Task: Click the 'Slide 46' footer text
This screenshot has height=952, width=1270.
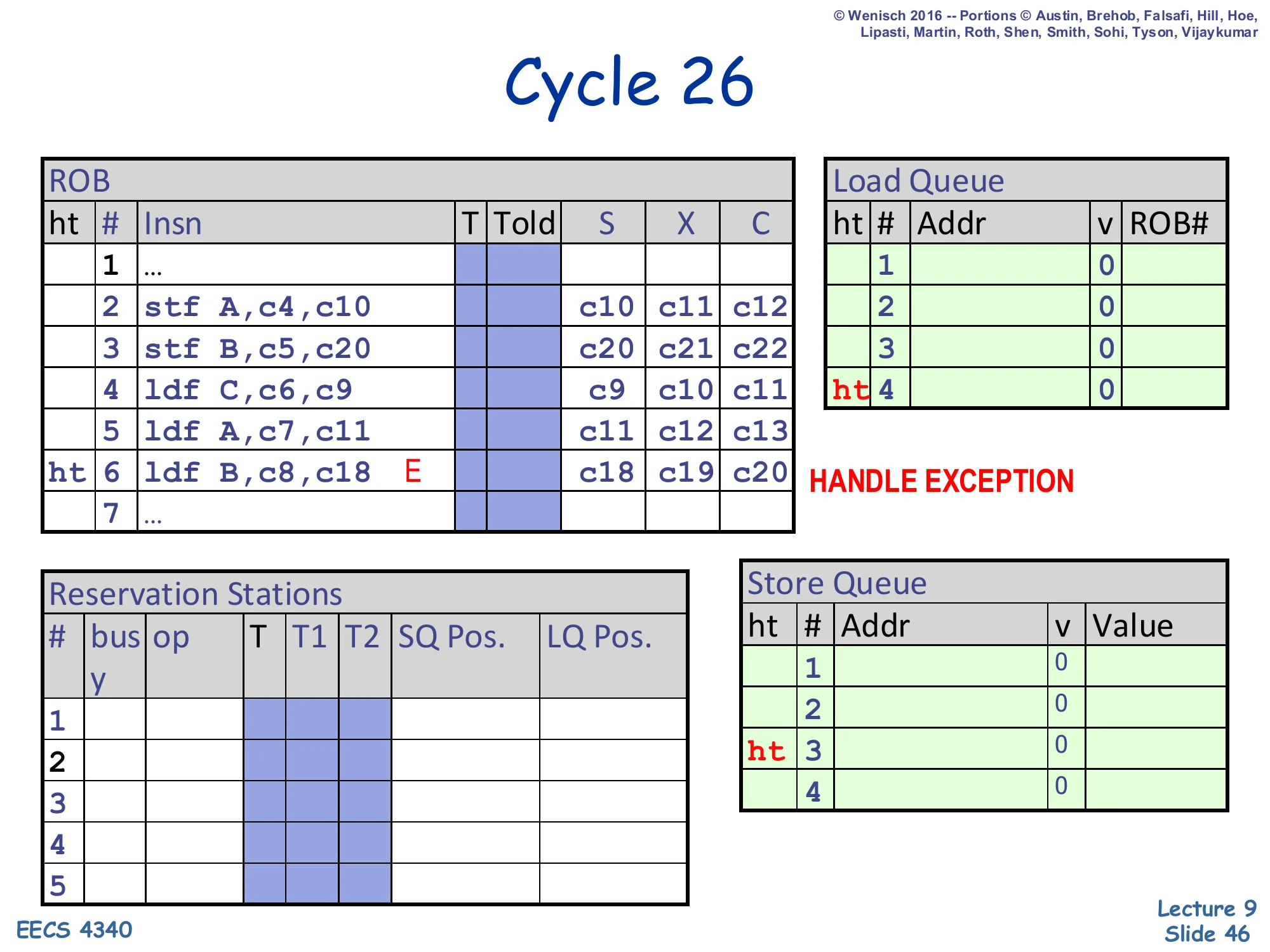Action: click(1206, 934)
